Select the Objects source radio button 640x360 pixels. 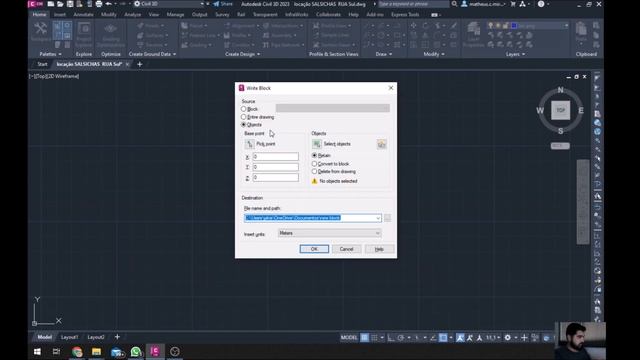click(x=244, y=124)
